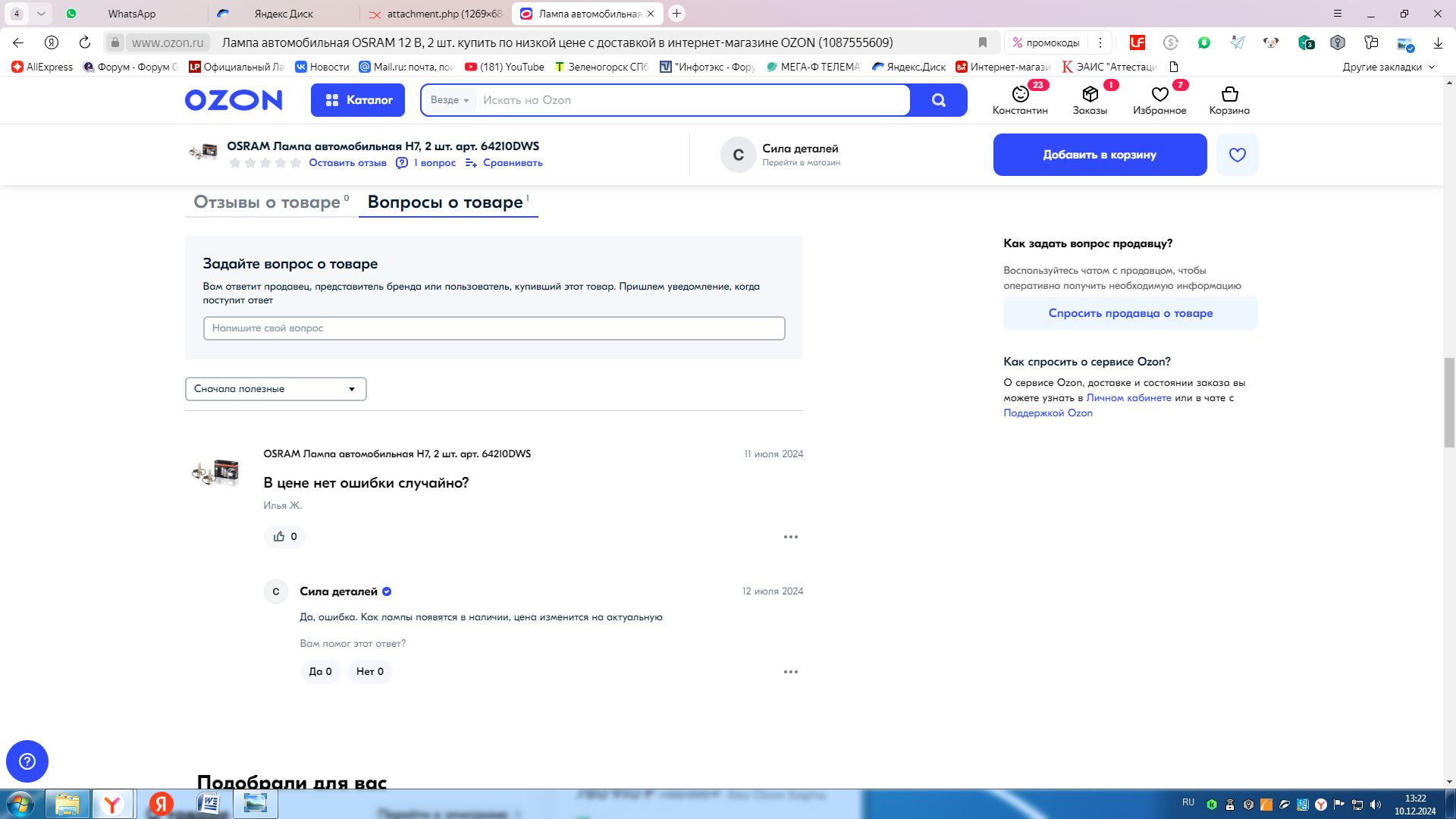
Task: Vote Да 0 on the answer
Action: tap(320, 672)
